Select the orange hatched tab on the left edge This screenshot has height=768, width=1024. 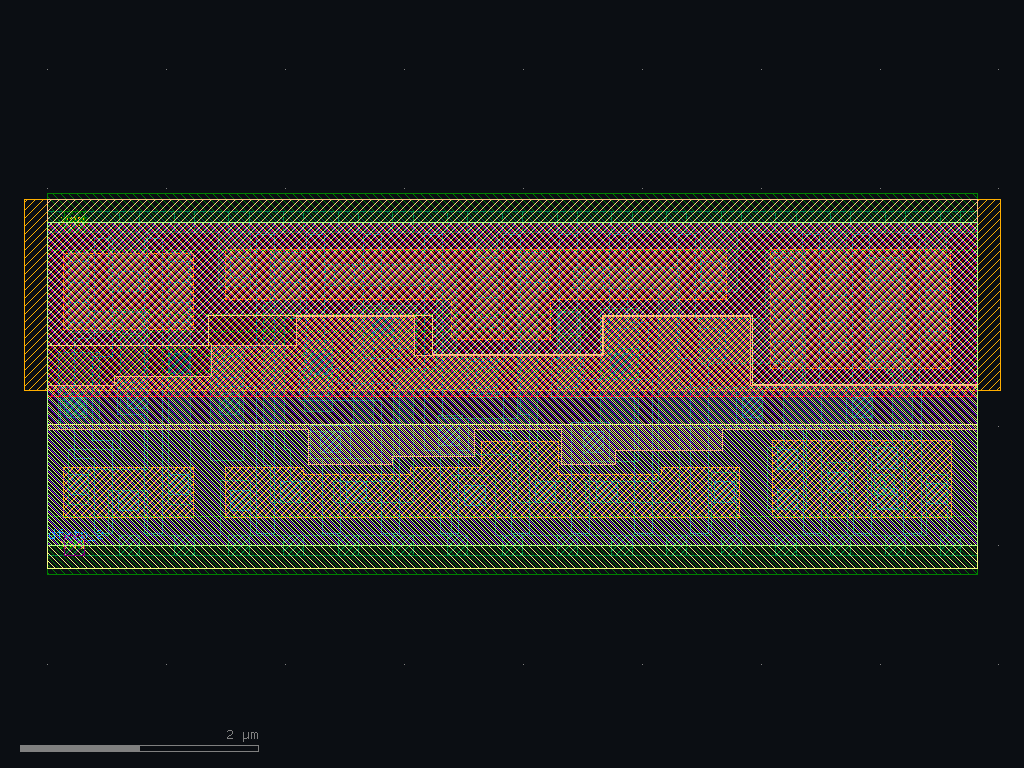36,295
